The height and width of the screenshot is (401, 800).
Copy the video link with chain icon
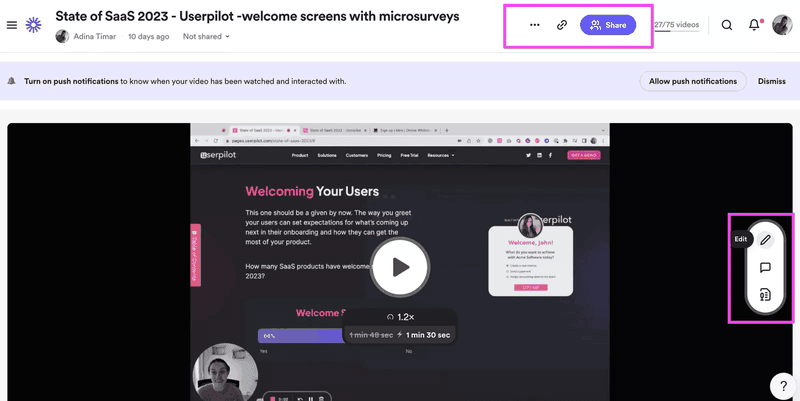click(x=562, y=25)
